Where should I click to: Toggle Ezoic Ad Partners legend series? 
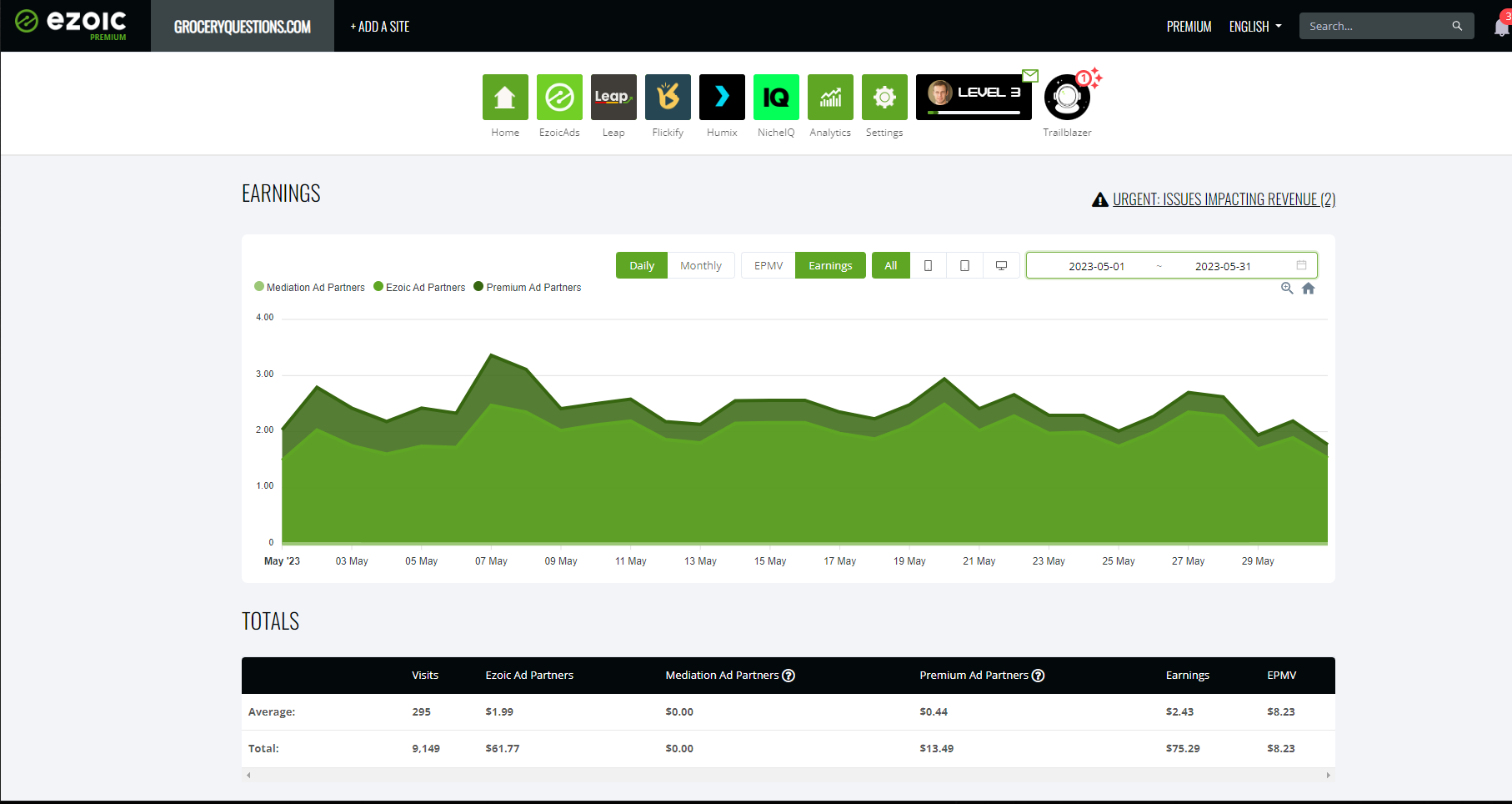pyautogui.click(x=419, y=287)
